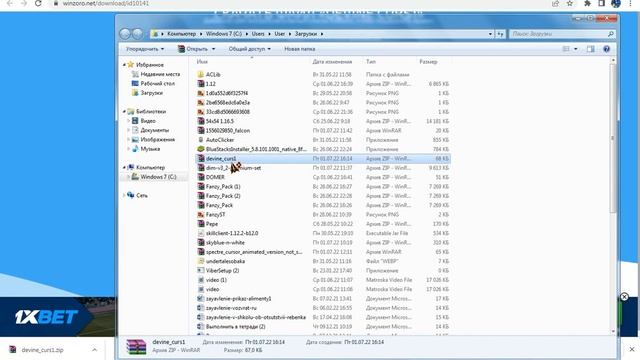Bookmark page with Chrome star icon
The height and width of the screenshot is (360, 640).
pos(570,4)
